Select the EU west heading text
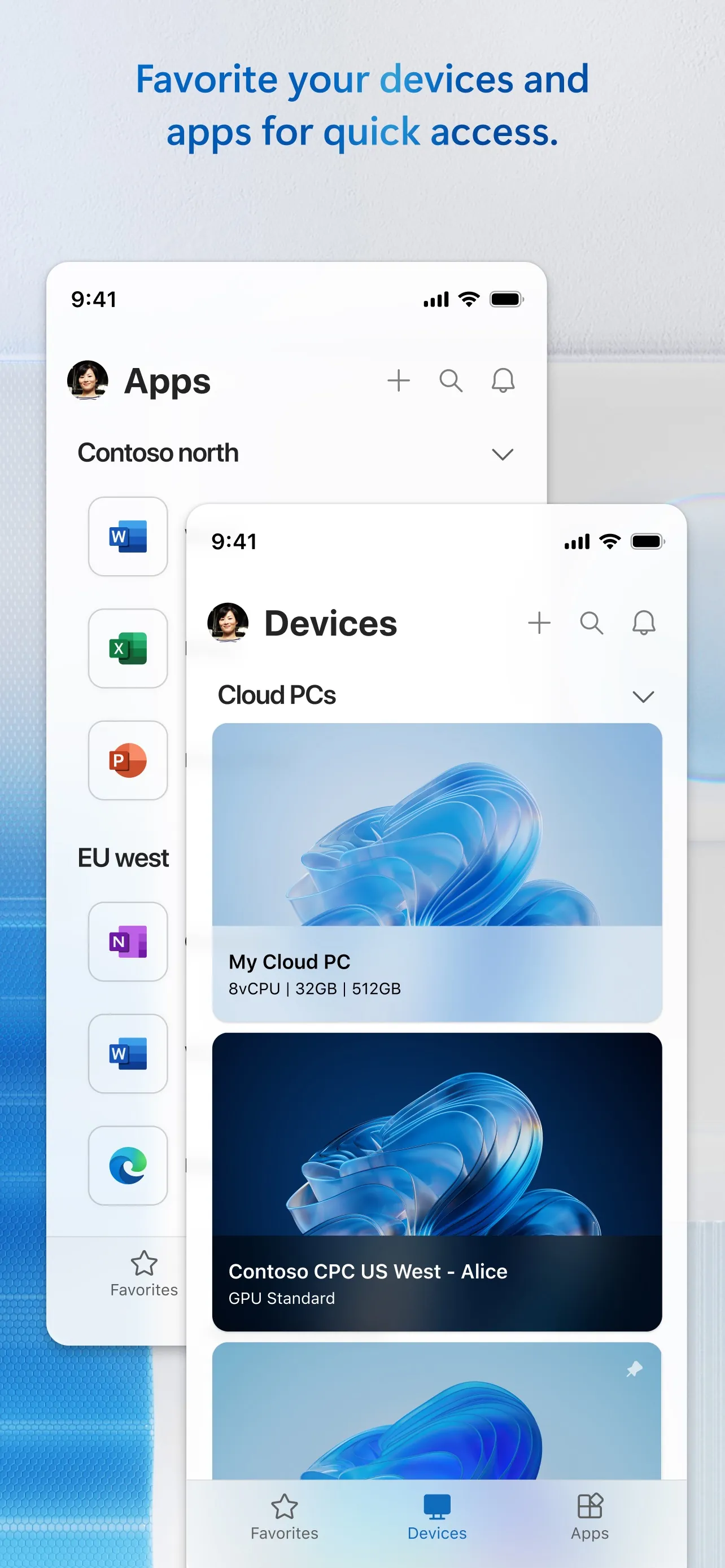 pyautogui.click(x=124, y=859)
